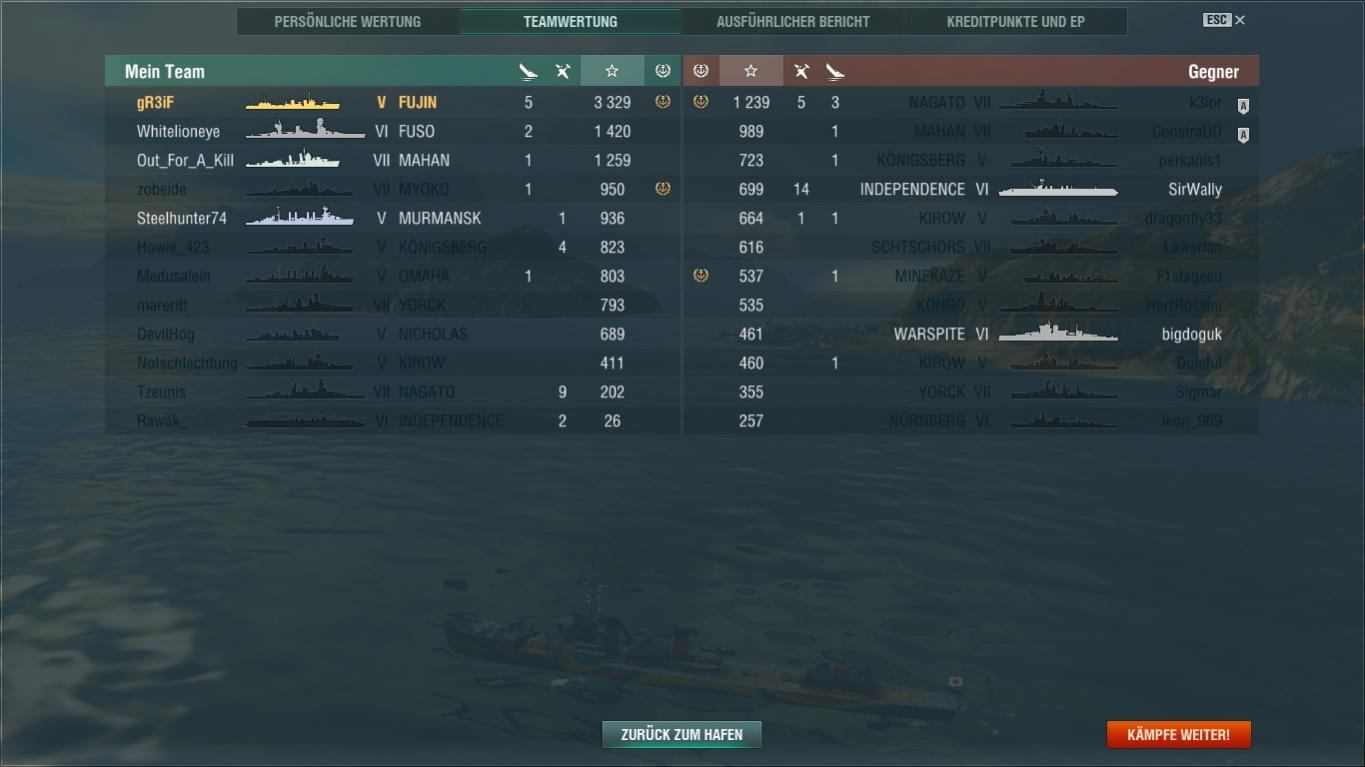Screen dimensions: 1365x767
Task: Open the Persönliche Wertung tab
Action: tap(348, 21)
